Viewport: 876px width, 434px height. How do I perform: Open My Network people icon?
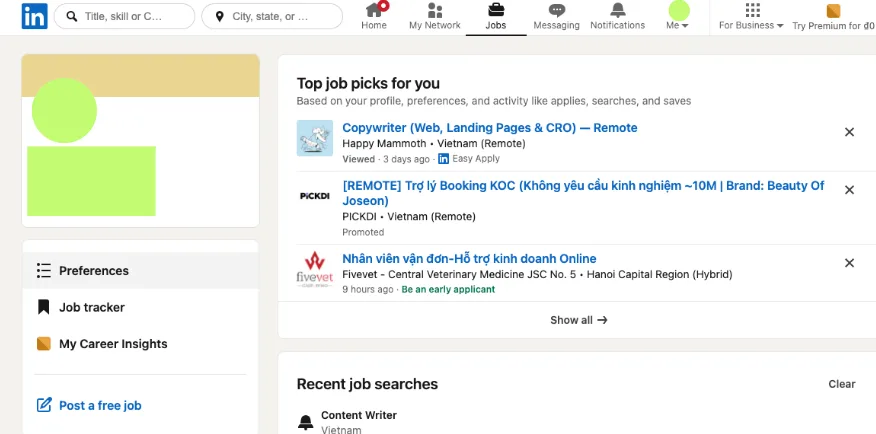tap(435, 10)
